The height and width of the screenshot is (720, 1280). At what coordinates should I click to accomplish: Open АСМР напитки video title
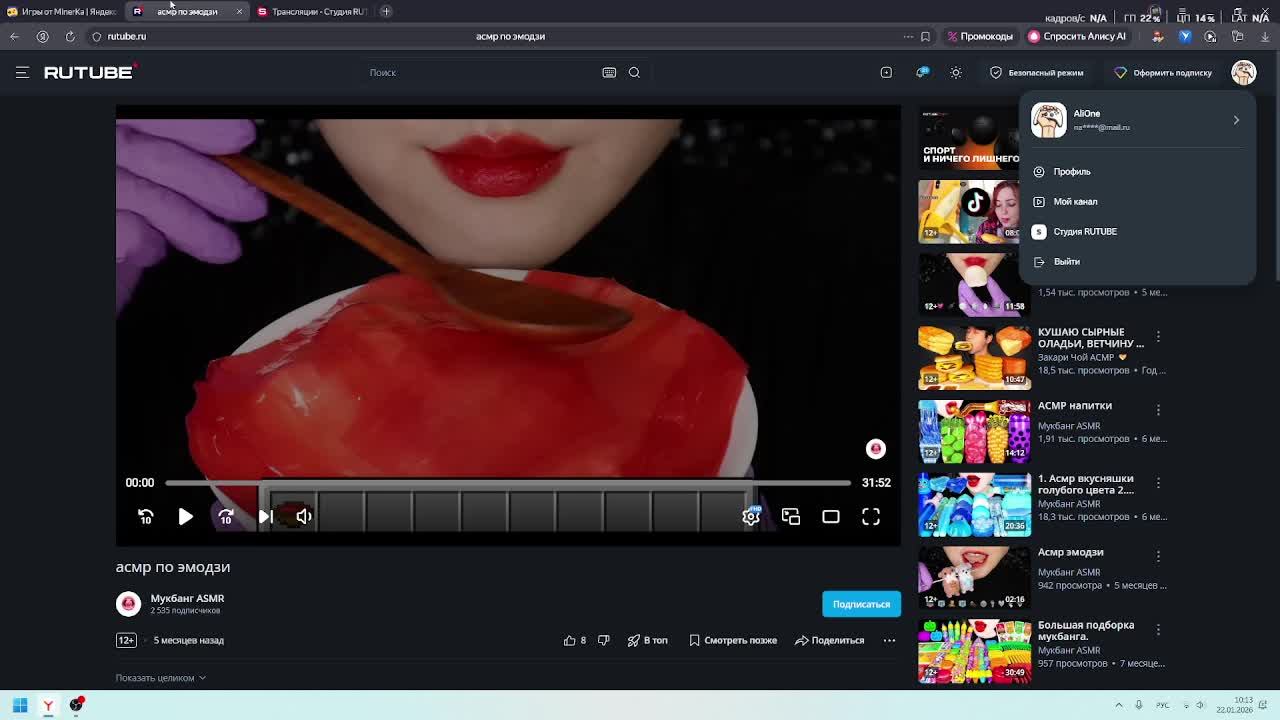click(1075, 406)
